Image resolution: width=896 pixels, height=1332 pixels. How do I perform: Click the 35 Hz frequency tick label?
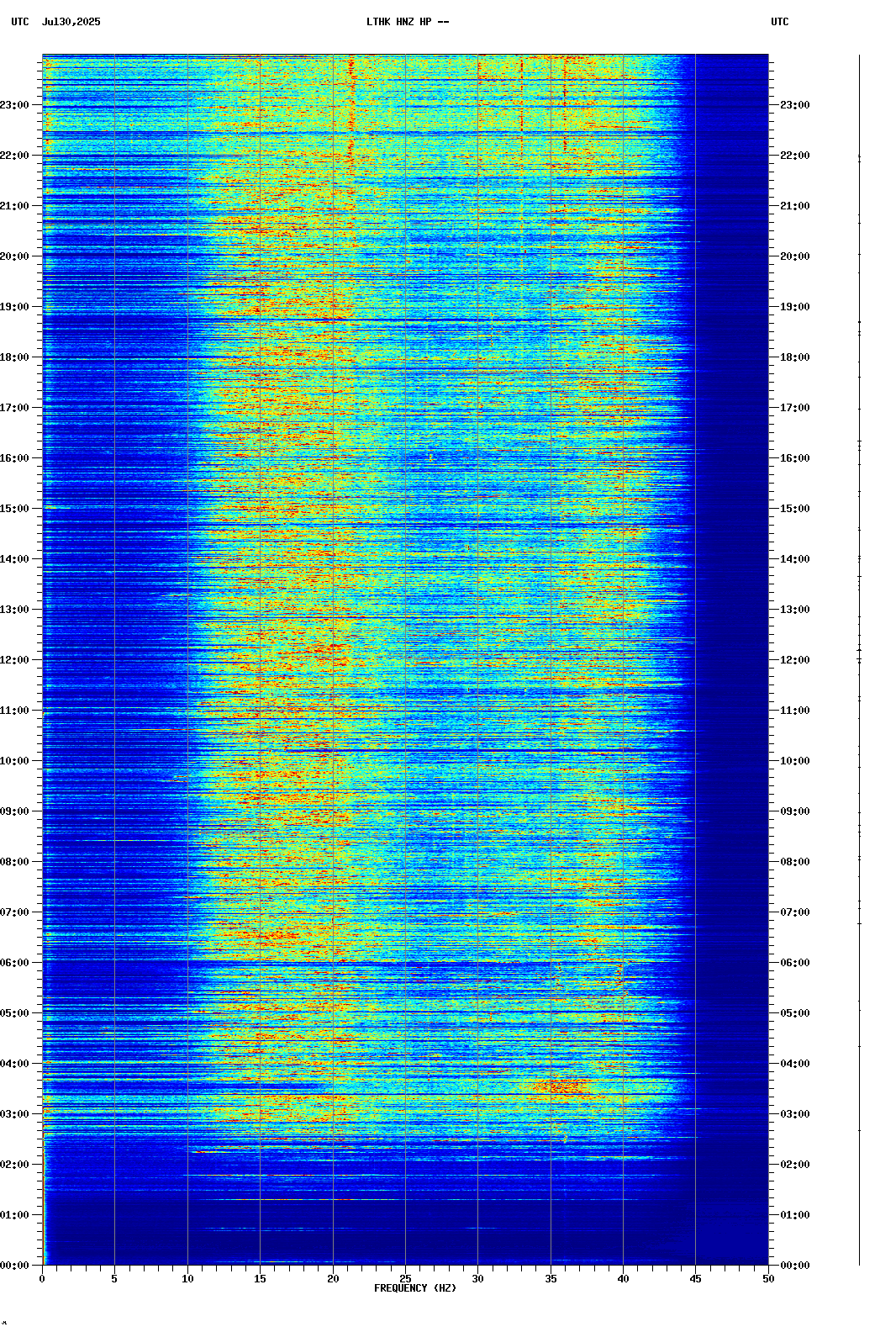click(x=551, y=1279)
